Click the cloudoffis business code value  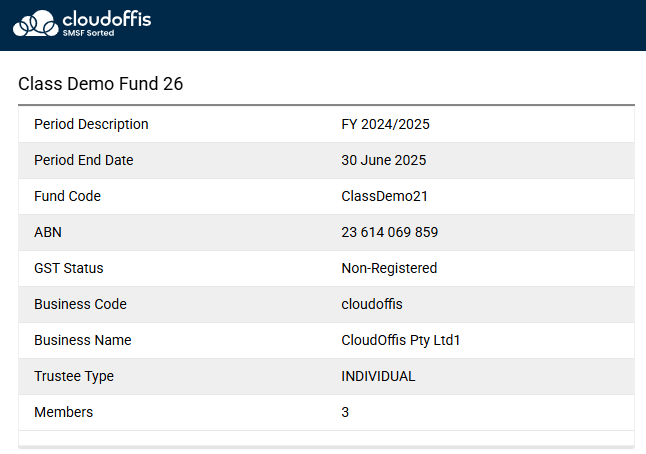click(x=371, y=304)
